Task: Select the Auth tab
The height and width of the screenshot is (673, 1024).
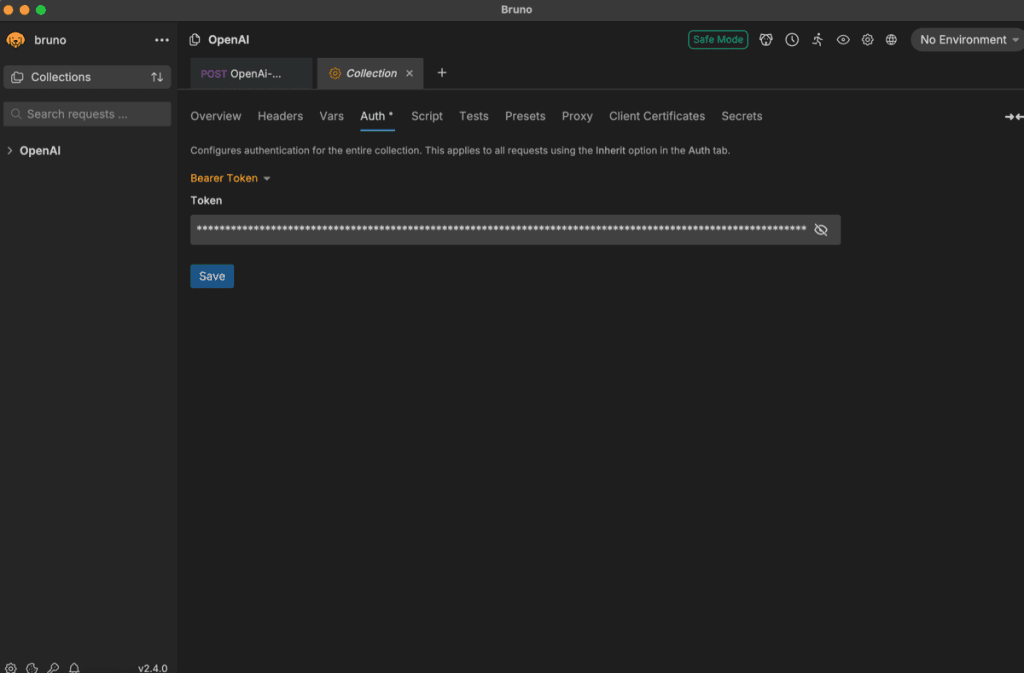Action: point(377,116)
